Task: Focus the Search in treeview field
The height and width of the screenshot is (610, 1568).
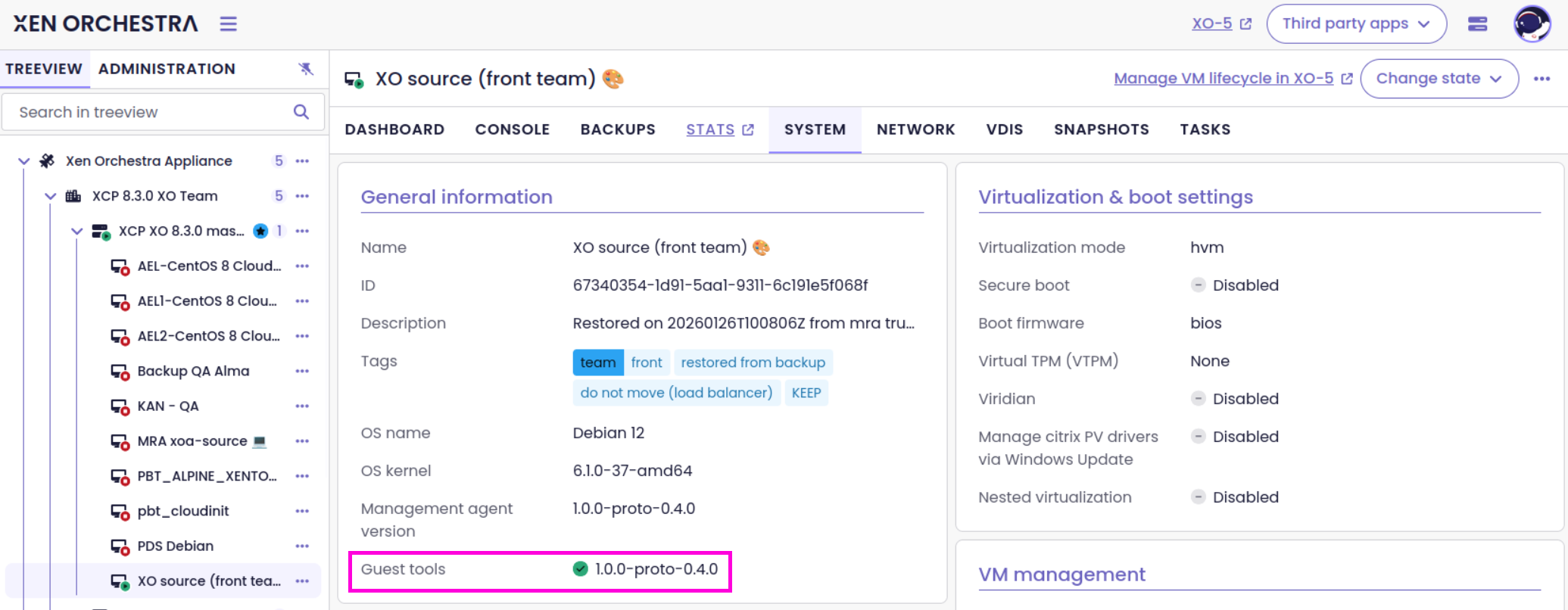Action: point(163,112)
